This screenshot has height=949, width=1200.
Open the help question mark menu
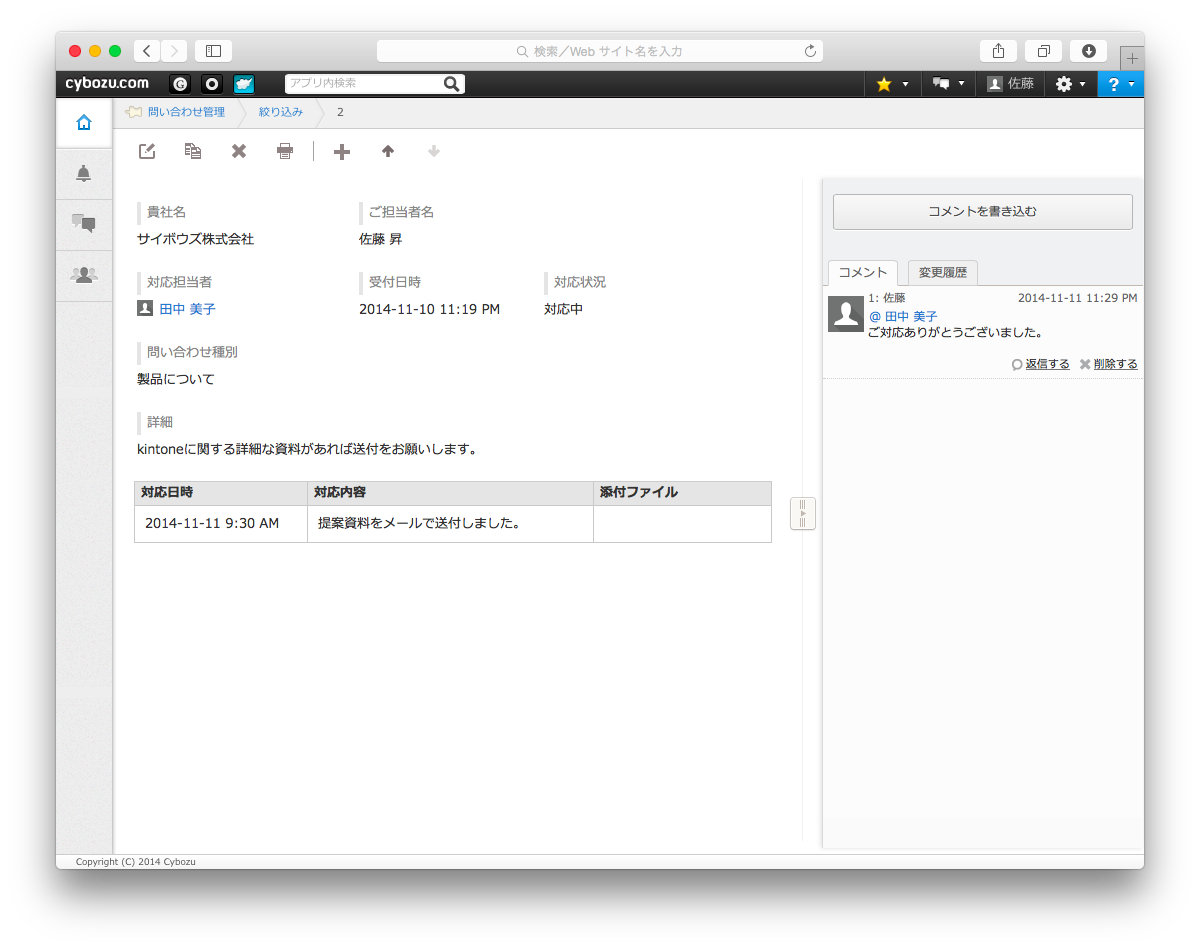click(x=1120, y=84)
